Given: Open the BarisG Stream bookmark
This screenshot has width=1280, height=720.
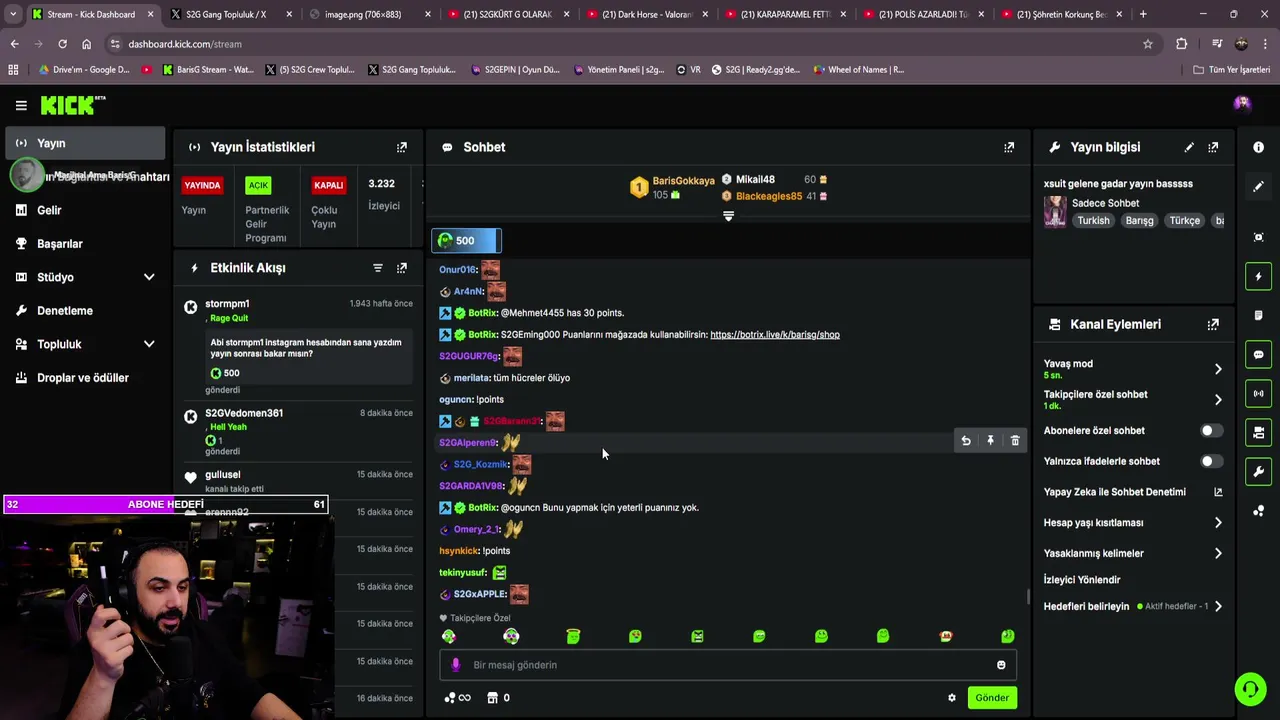Looking at the screenshot, I should (x=208, y=70).
